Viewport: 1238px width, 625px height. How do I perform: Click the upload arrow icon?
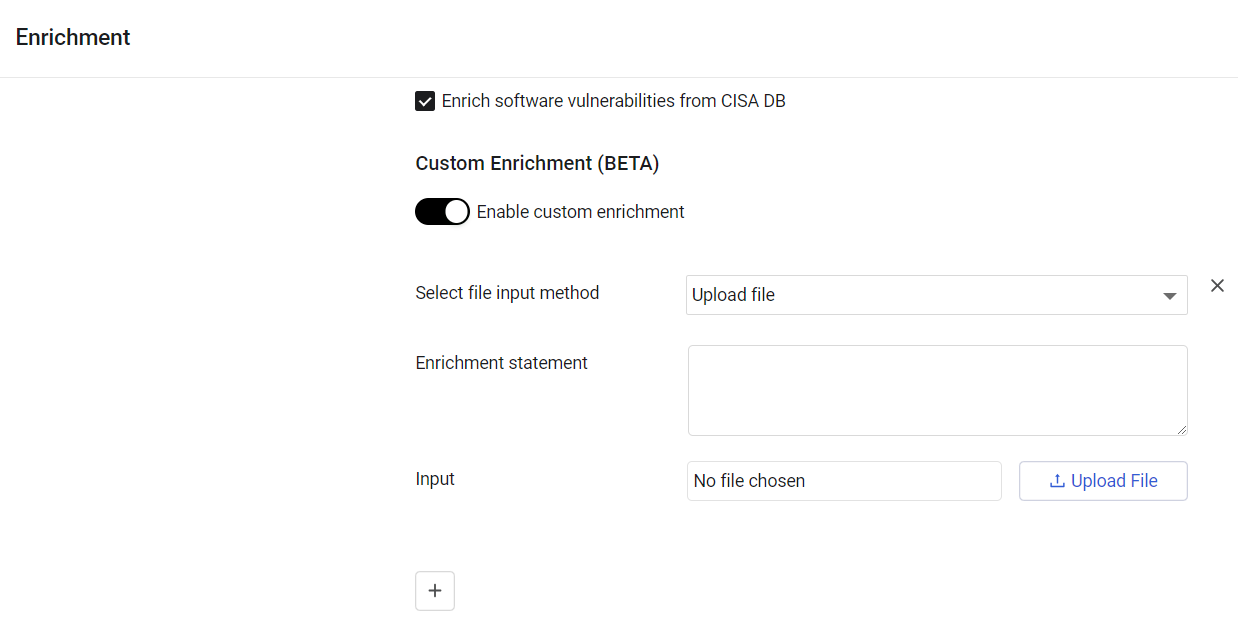(x=1057, y=481)
